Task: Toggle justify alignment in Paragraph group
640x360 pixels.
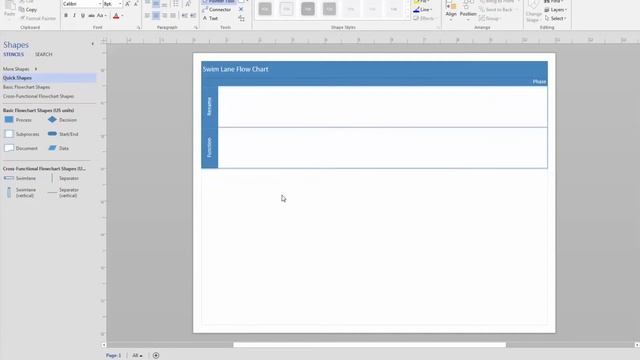Action: click(x=173, y=16)
